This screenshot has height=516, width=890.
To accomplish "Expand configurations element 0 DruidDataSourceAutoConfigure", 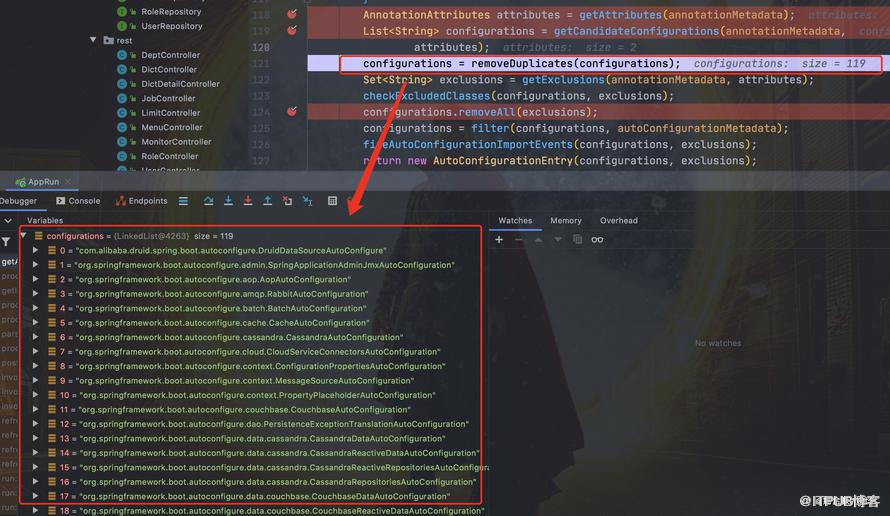I will [x=35, y=250].
